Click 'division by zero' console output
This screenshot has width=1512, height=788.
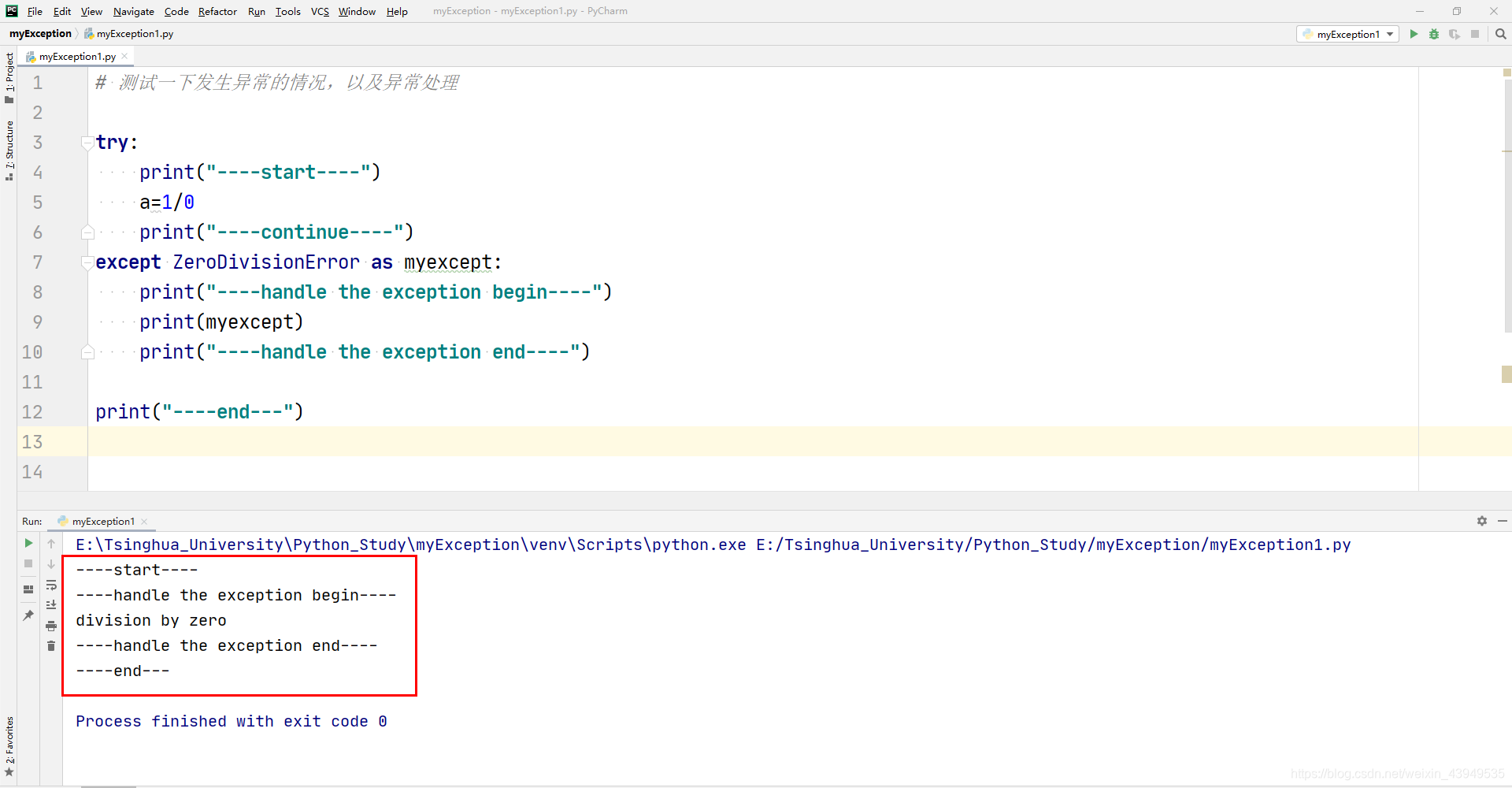click(x=151, y=621)
